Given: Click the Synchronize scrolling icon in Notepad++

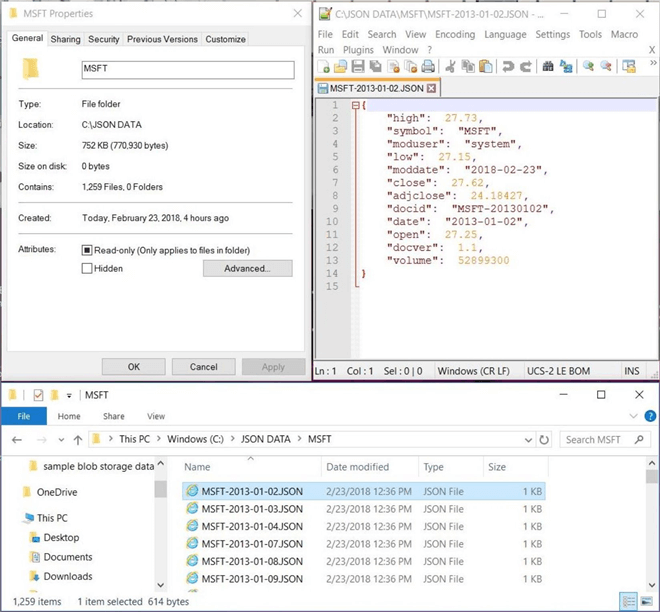Looking at the screenshot, I should point(629,67).
